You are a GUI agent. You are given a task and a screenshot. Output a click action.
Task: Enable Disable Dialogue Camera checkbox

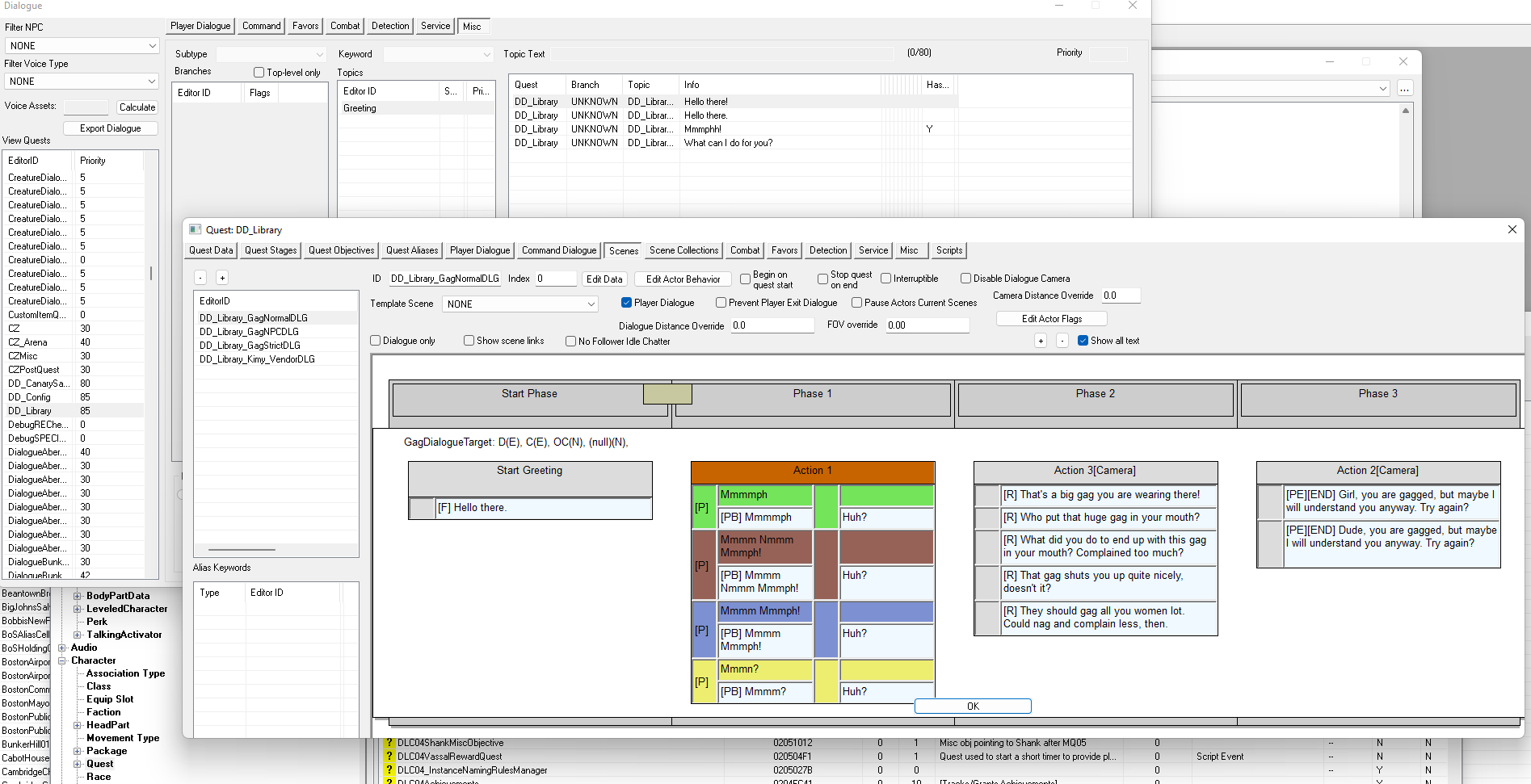pos(965,279)
